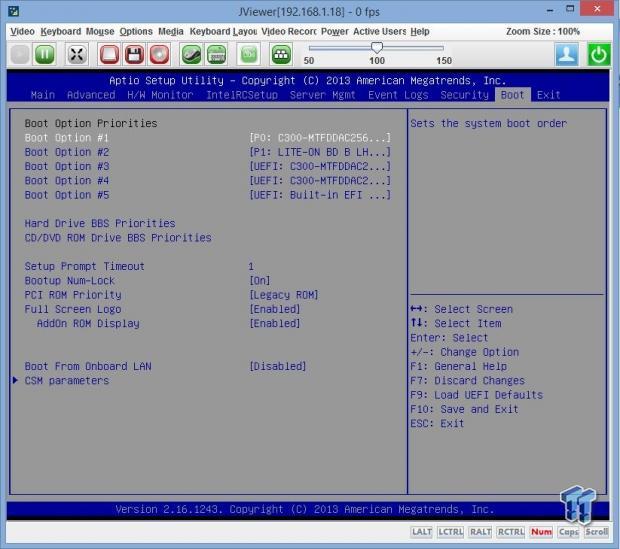
Task: Open CD/DVD ROM Drive BBS Priorities
Action: click(118, 237)
